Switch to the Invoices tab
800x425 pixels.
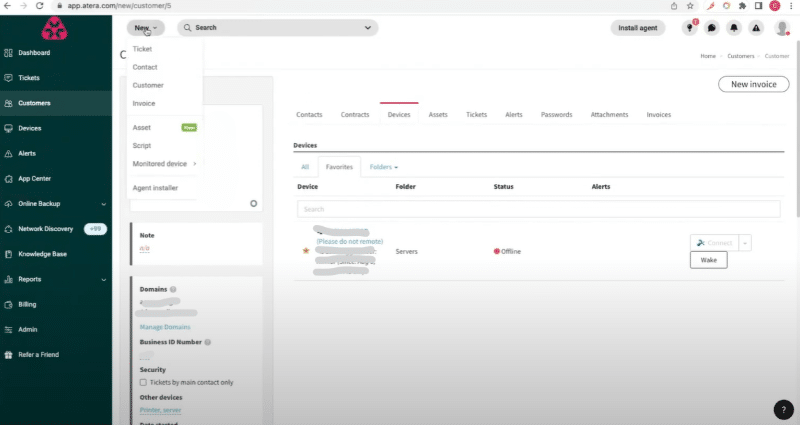click(x=659, y=115)
